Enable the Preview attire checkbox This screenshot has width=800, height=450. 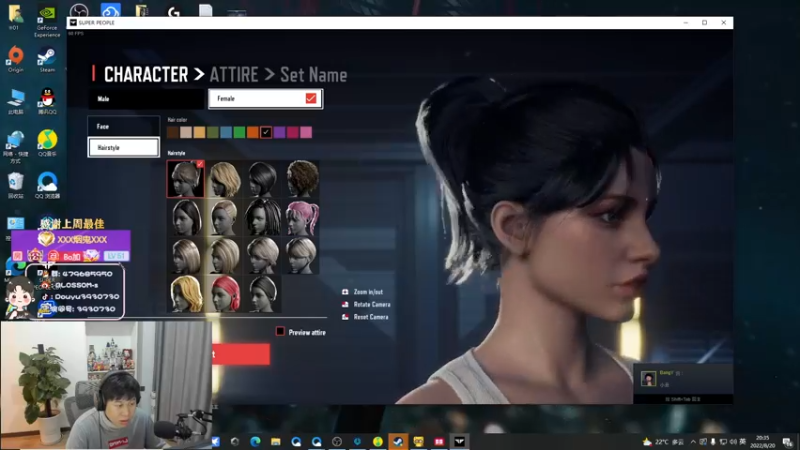point(280,332)
